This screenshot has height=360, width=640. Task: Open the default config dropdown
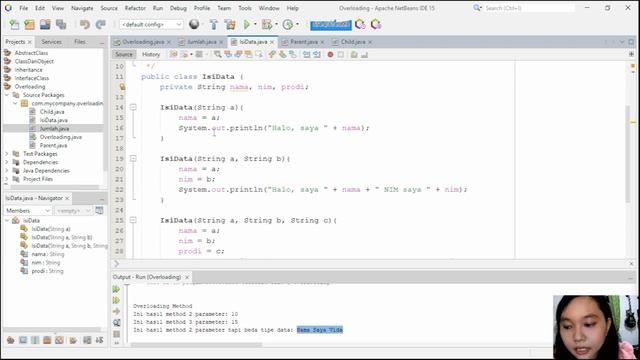(x=151, y=24)
